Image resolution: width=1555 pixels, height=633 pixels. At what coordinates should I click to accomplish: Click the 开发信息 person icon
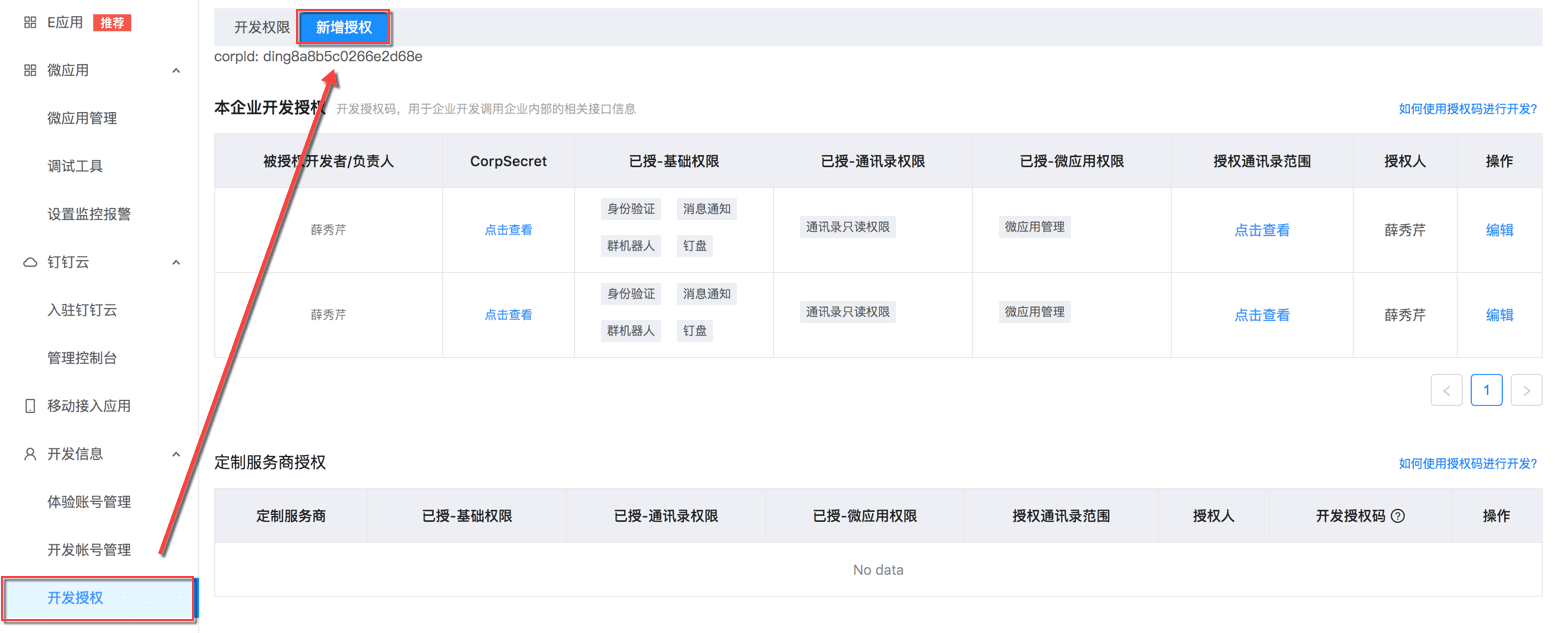coord(30,454)
